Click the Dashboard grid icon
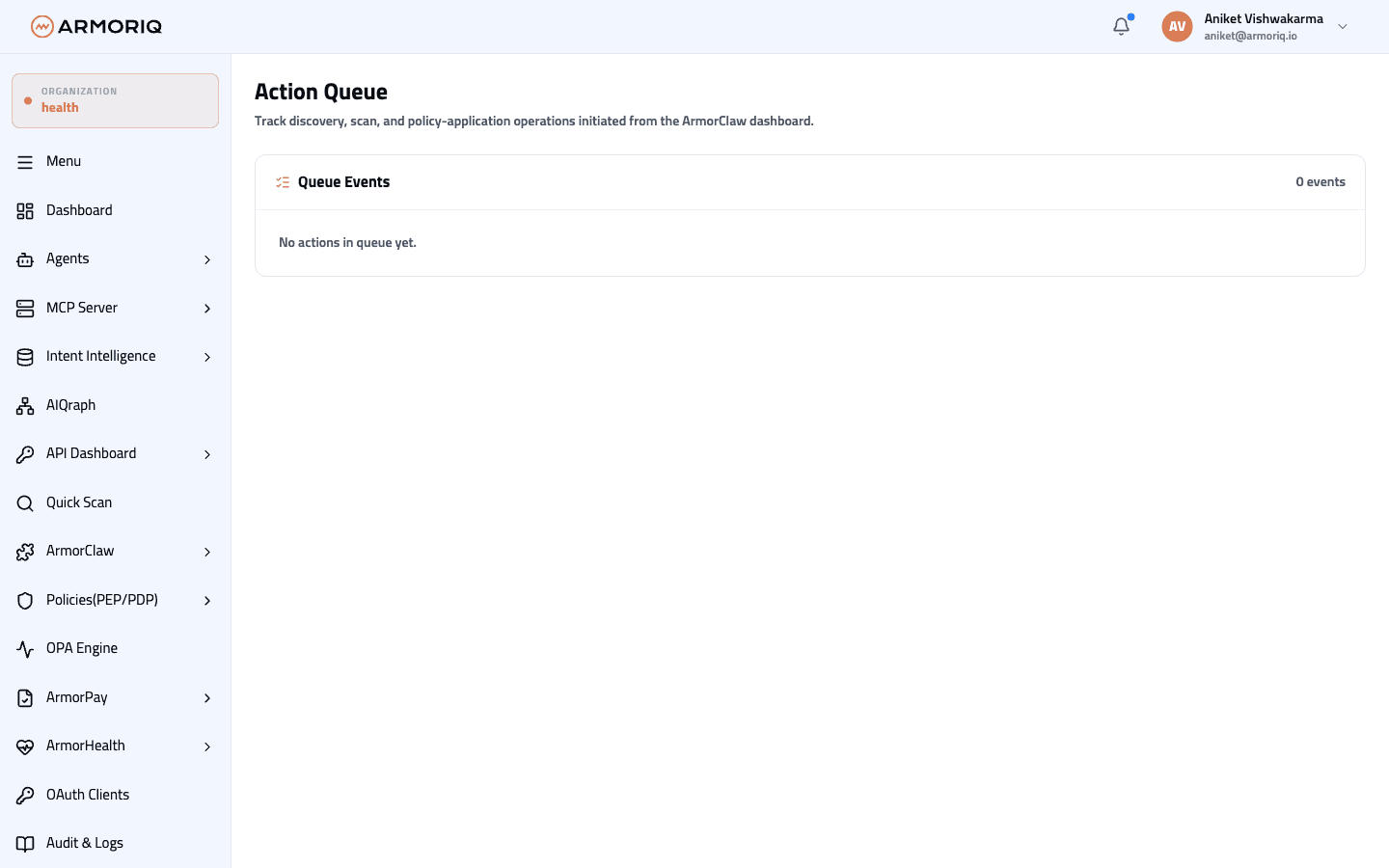Image resolution: width=1389 pixels, height=868 pixels. tap(25, 210)
